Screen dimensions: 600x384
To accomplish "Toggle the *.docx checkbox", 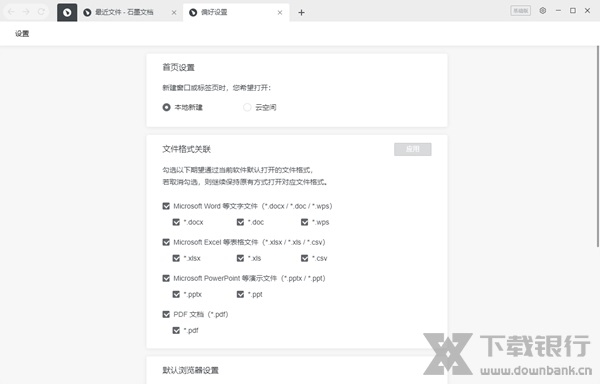I will 176,222.
